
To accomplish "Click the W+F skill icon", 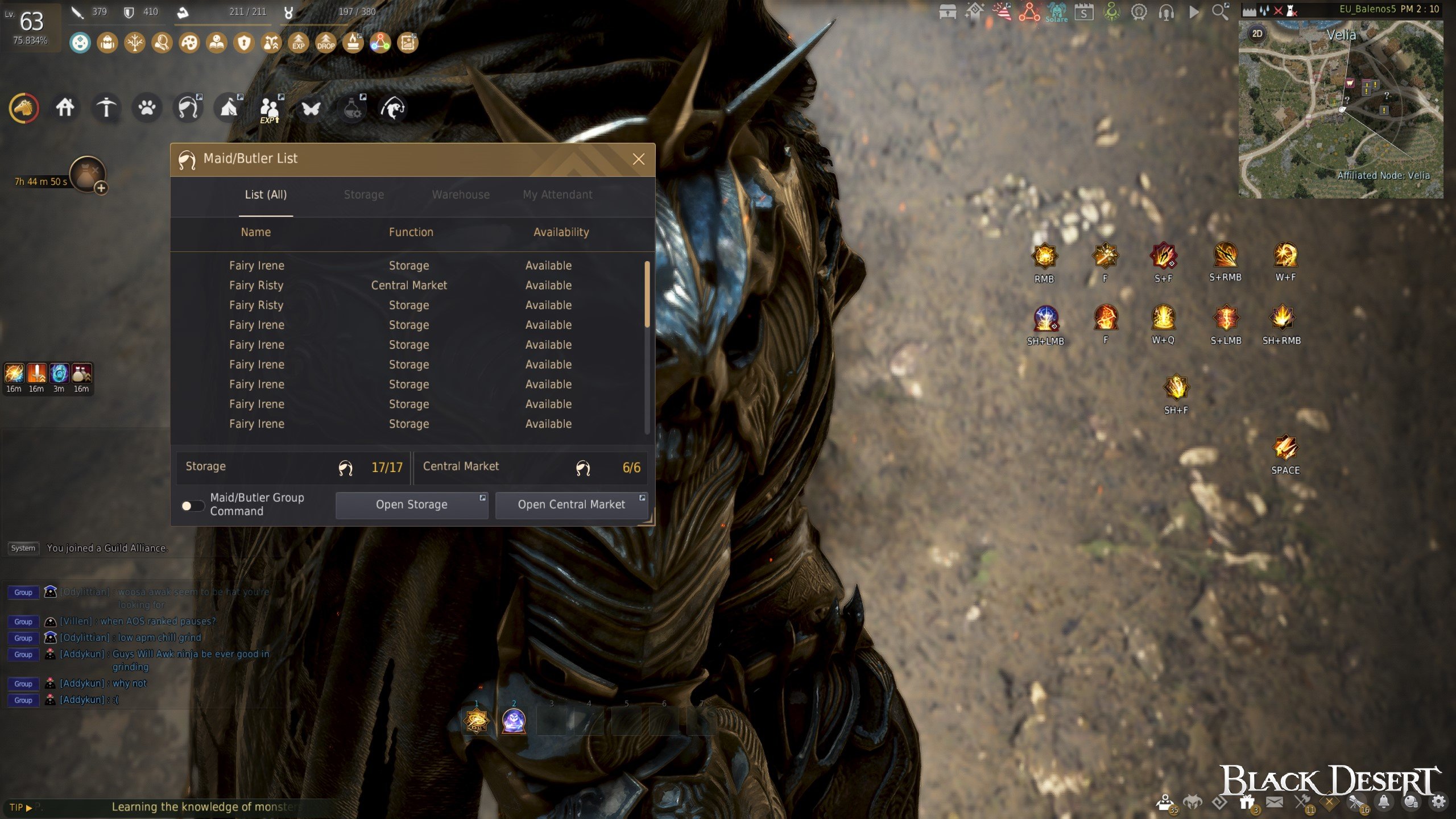I will point(1285,255).
